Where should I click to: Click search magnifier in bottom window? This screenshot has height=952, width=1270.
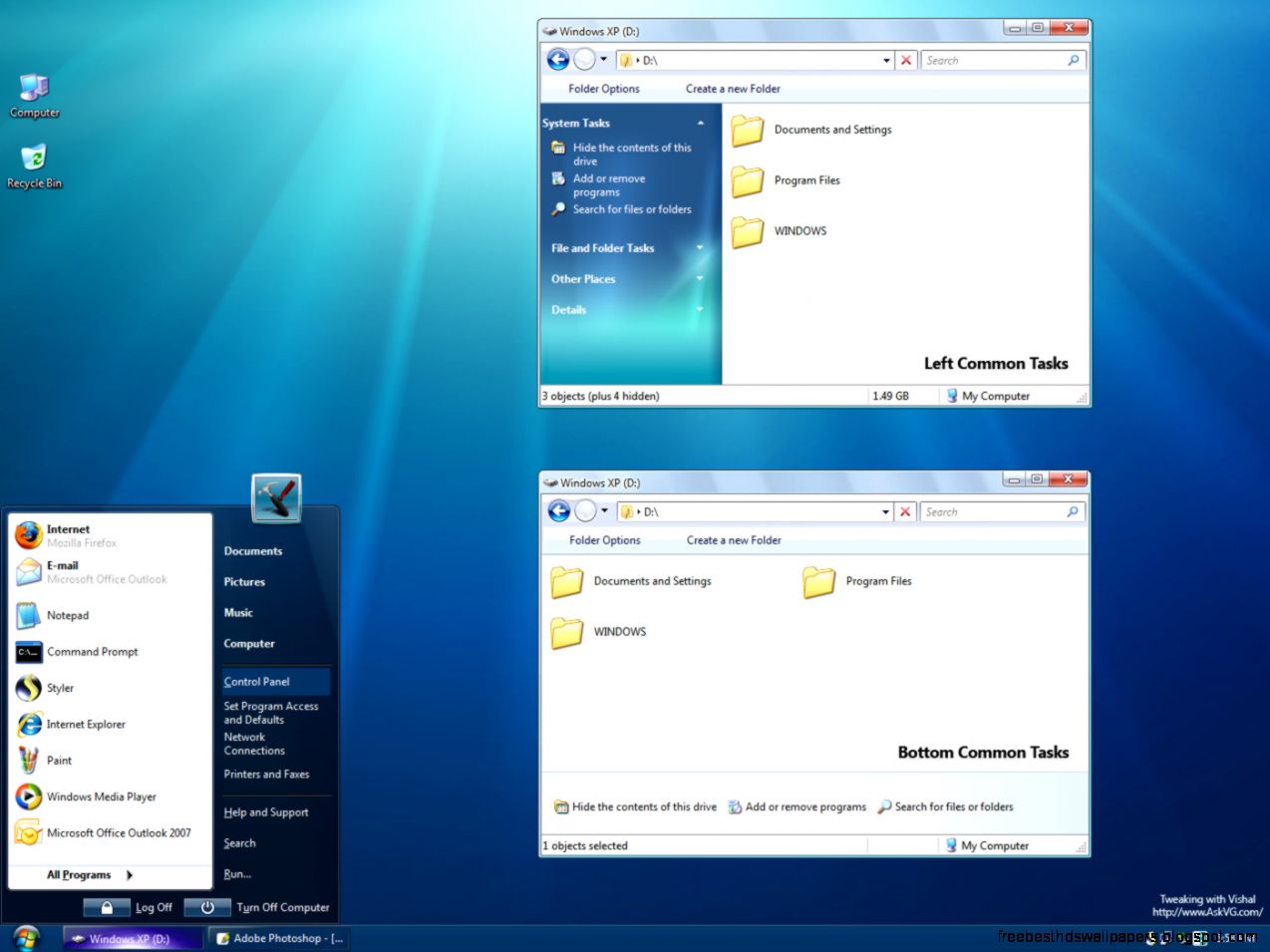point(1073,511)
